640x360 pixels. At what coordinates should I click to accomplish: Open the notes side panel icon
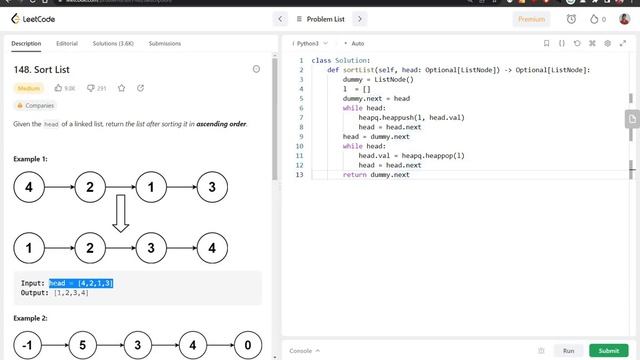point(632,119)
